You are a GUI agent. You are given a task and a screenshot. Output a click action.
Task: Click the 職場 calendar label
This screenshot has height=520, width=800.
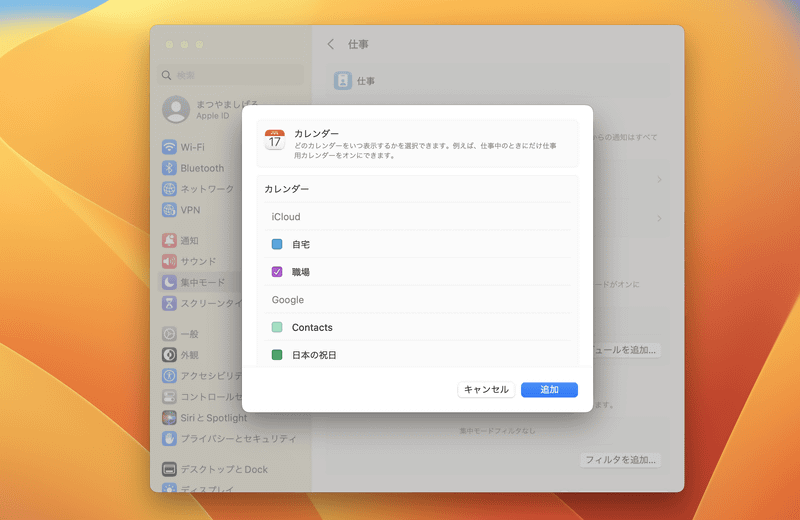click(x=301, y=272)
